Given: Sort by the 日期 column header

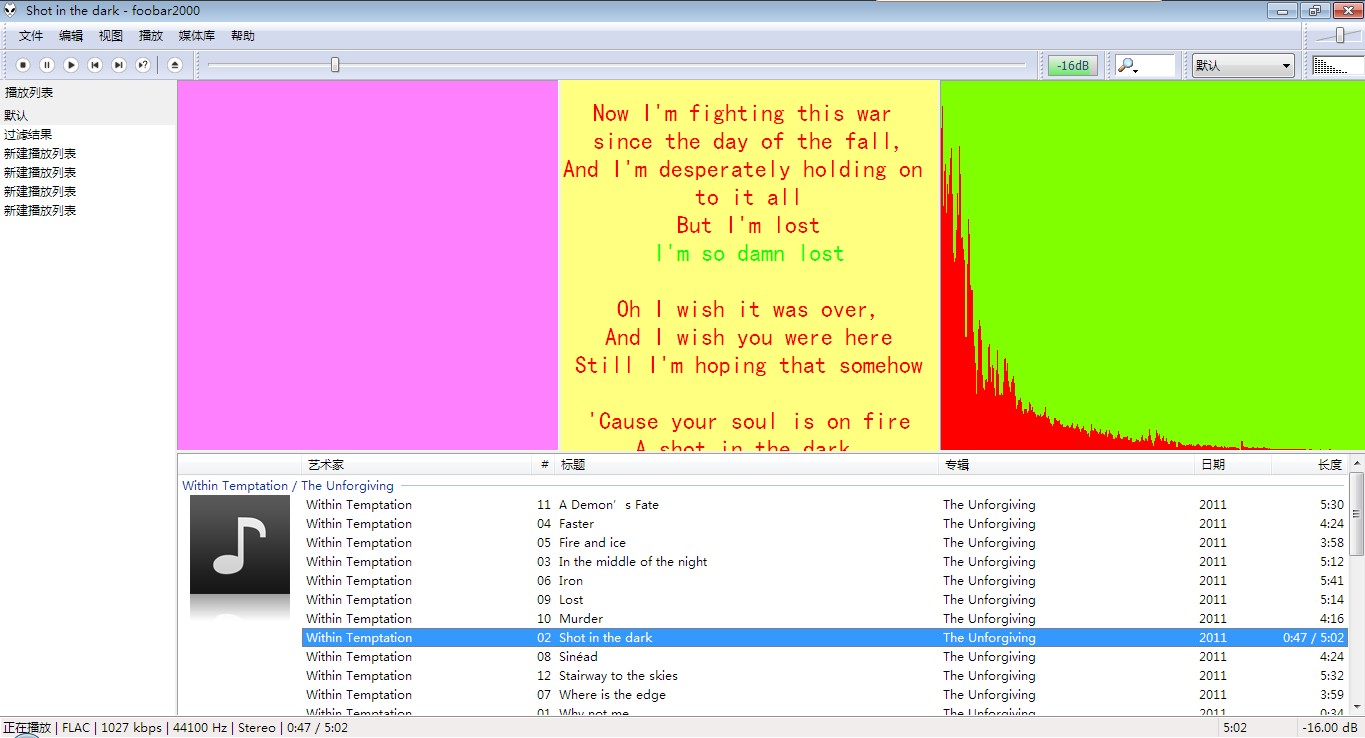Looking at the screenshot, I should tap(1234, 465).
